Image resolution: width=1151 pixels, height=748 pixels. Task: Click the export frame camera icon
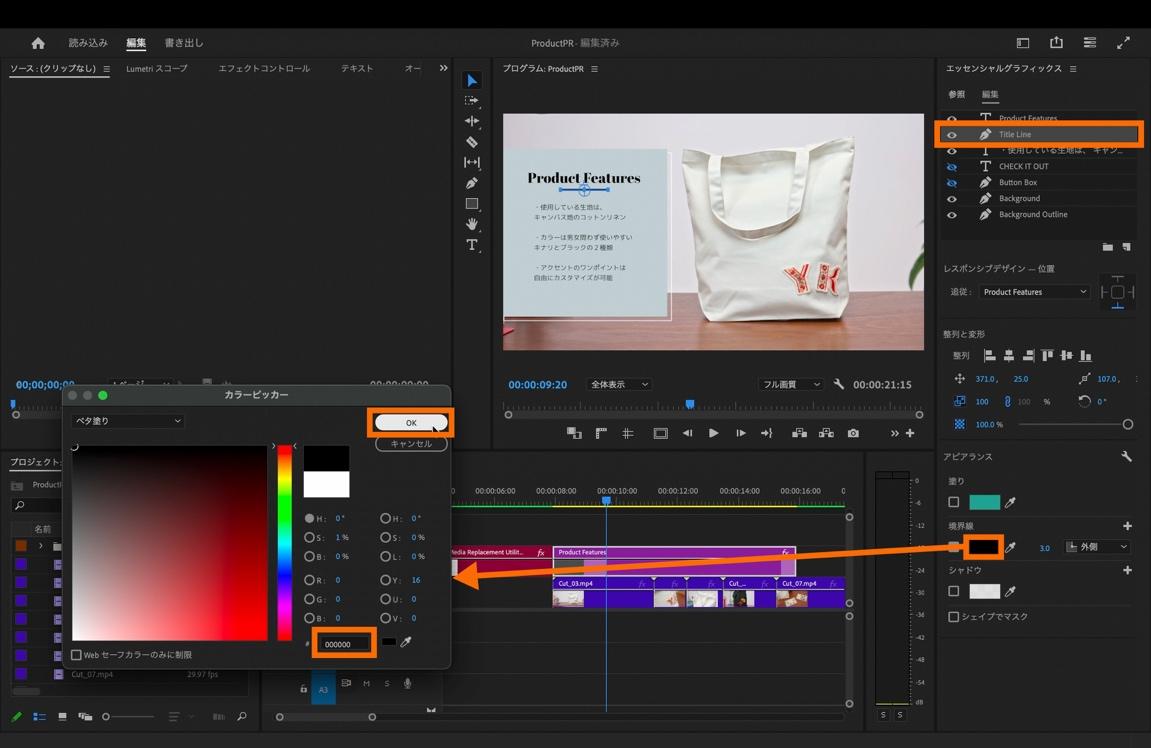[x=853, y=433]
